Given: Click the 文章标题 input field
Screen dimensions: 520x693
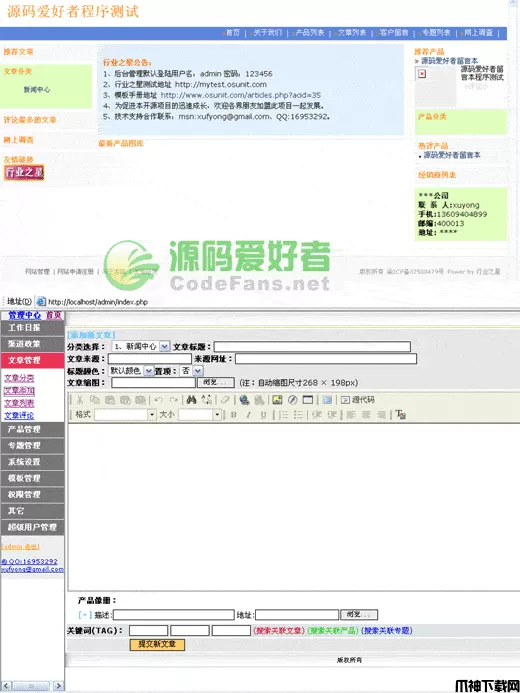Looking at the screenshot, I should click(312, 346).
